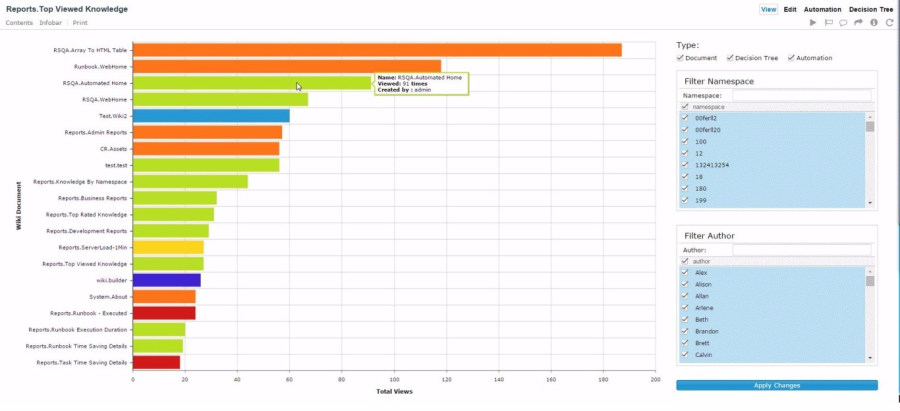Click the play/run icon in toolbar
900x411 pixels.
click(813, 22)
